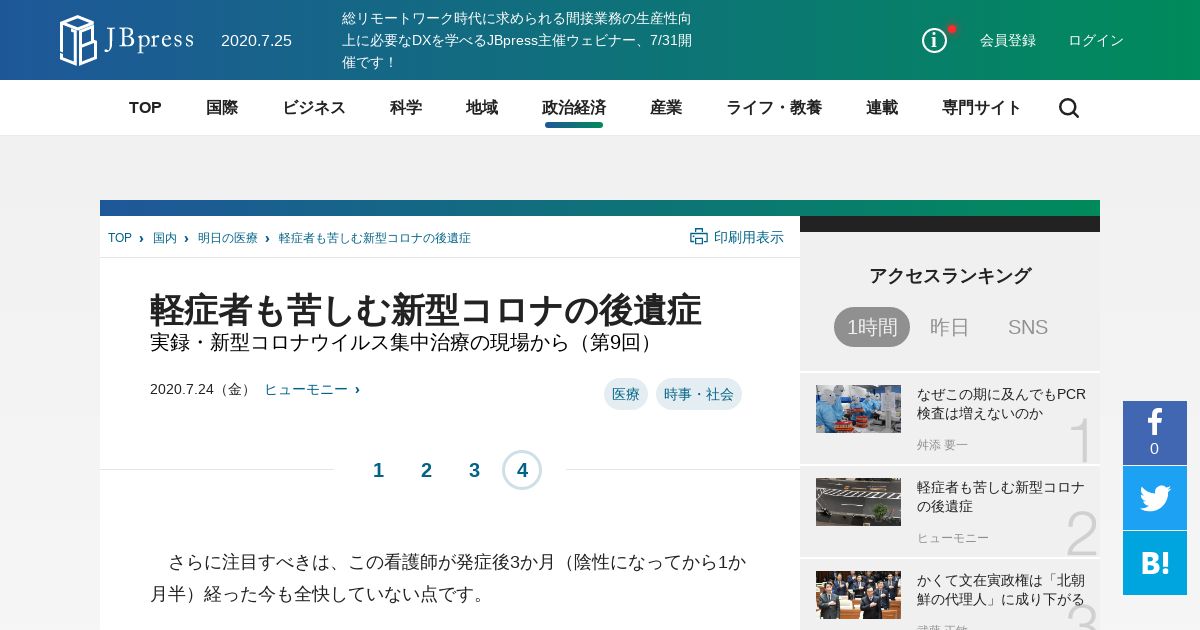Open ranking article 軽症者も苦しむ新型コロナの後遺症

click(1001, 497)
